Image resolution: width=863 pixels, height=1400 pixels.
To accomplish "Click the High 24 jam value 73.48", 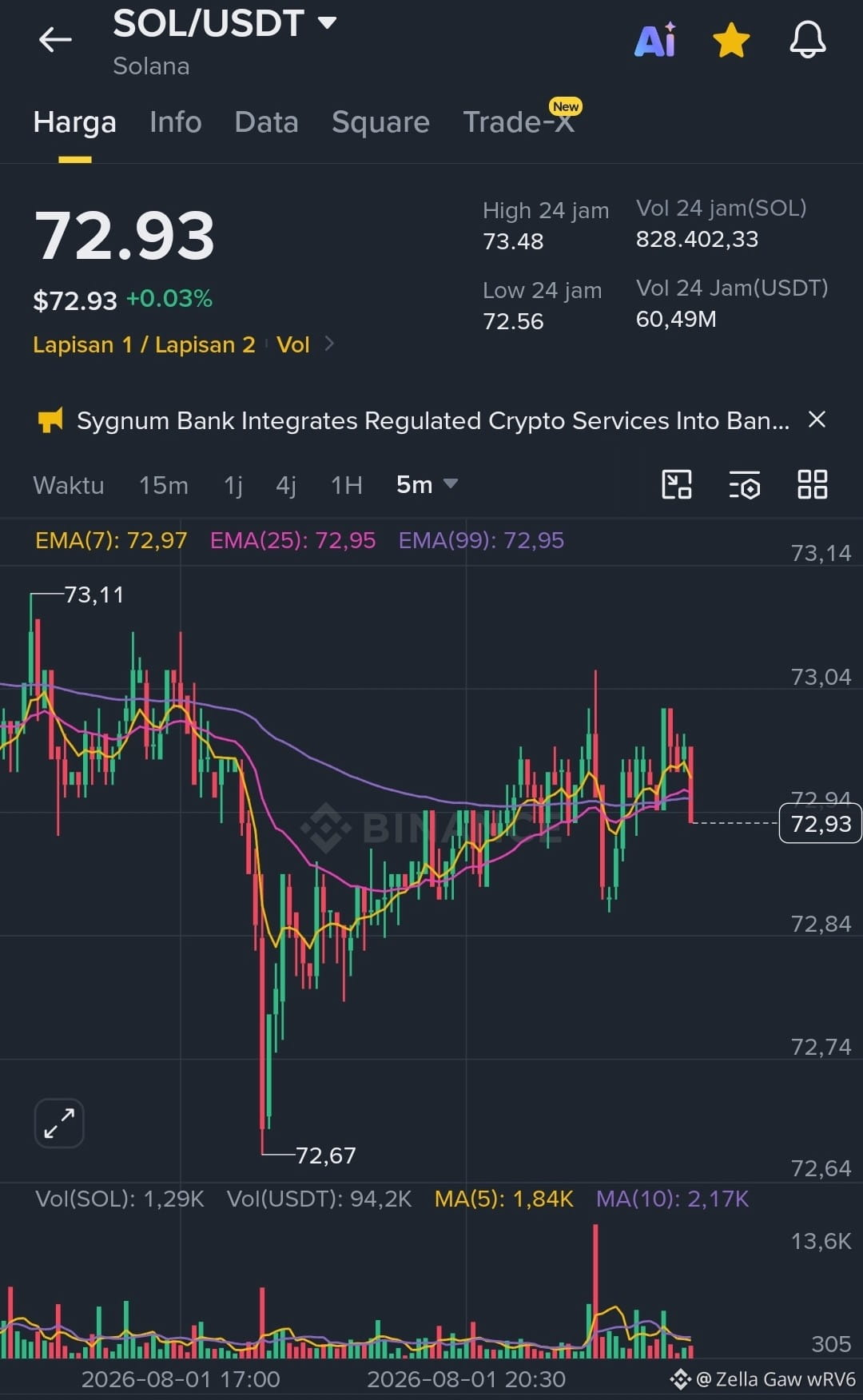I will (x=513, y=241).
